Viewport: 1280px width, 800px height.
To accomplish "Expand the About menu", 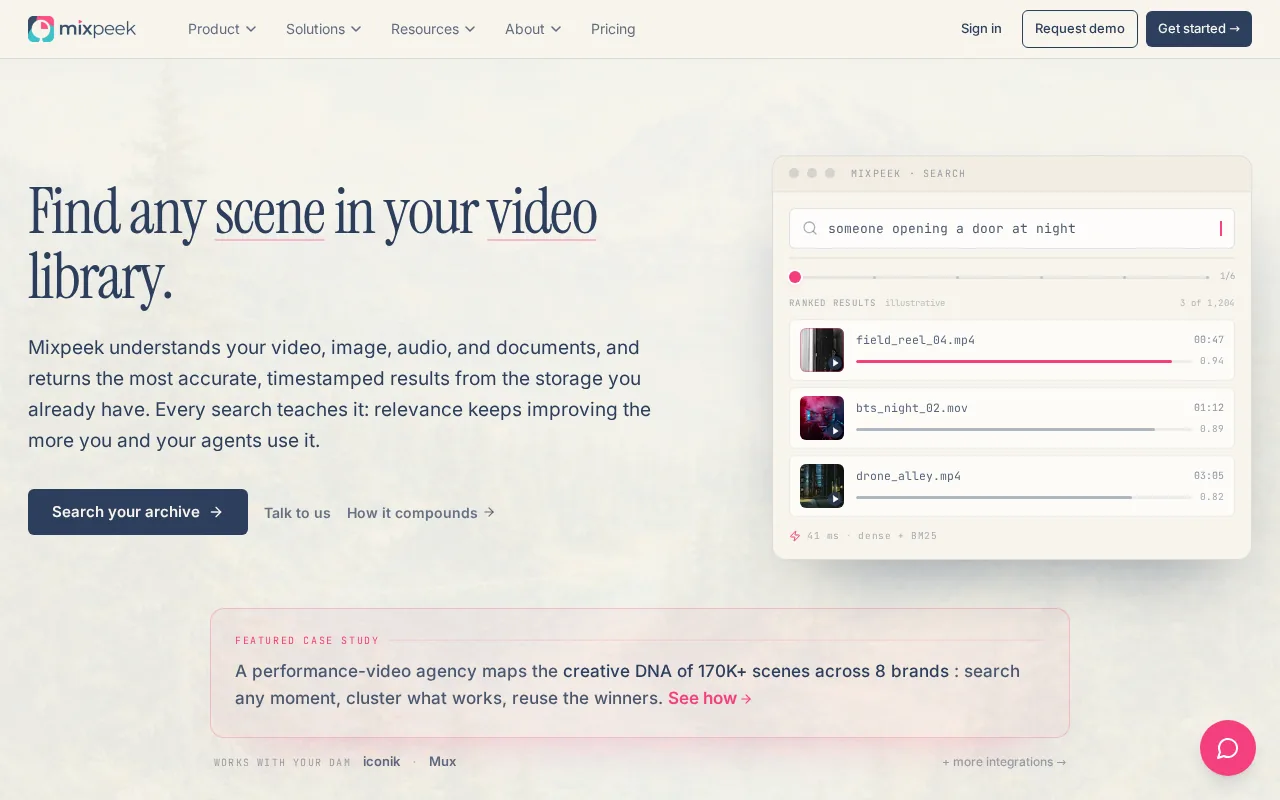I will click(x=533, y=29).
